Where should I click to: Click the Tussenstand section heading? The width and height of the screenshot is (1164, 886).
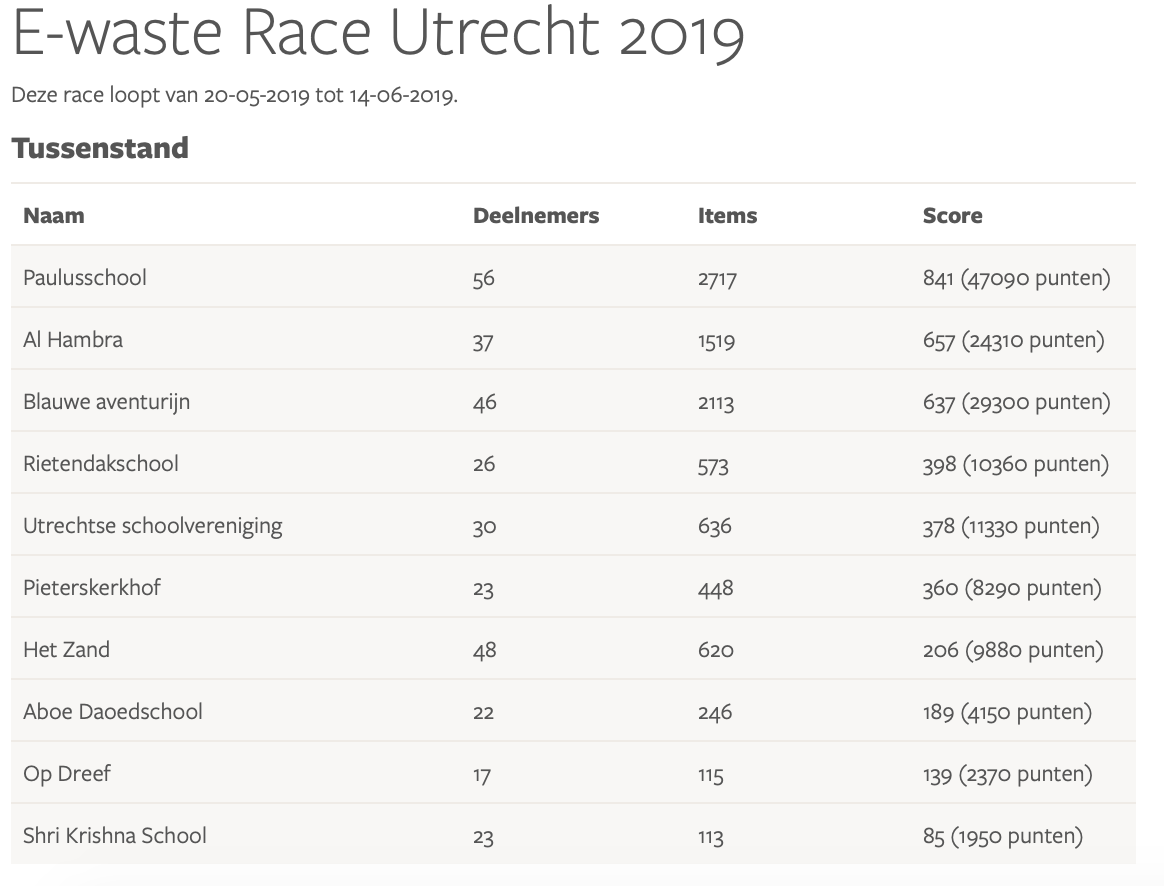click(100, 148)
